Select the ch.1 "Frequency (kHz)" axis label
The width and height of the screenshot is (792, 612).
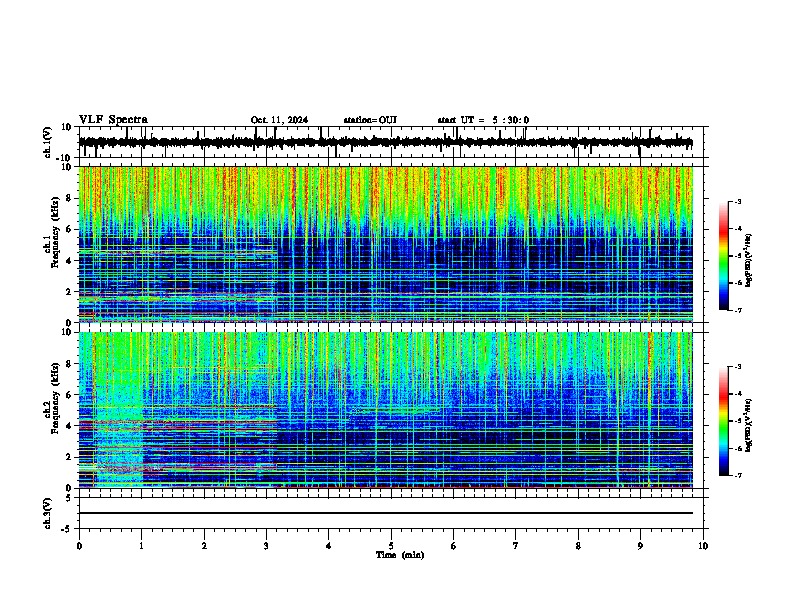click(55, 233)
